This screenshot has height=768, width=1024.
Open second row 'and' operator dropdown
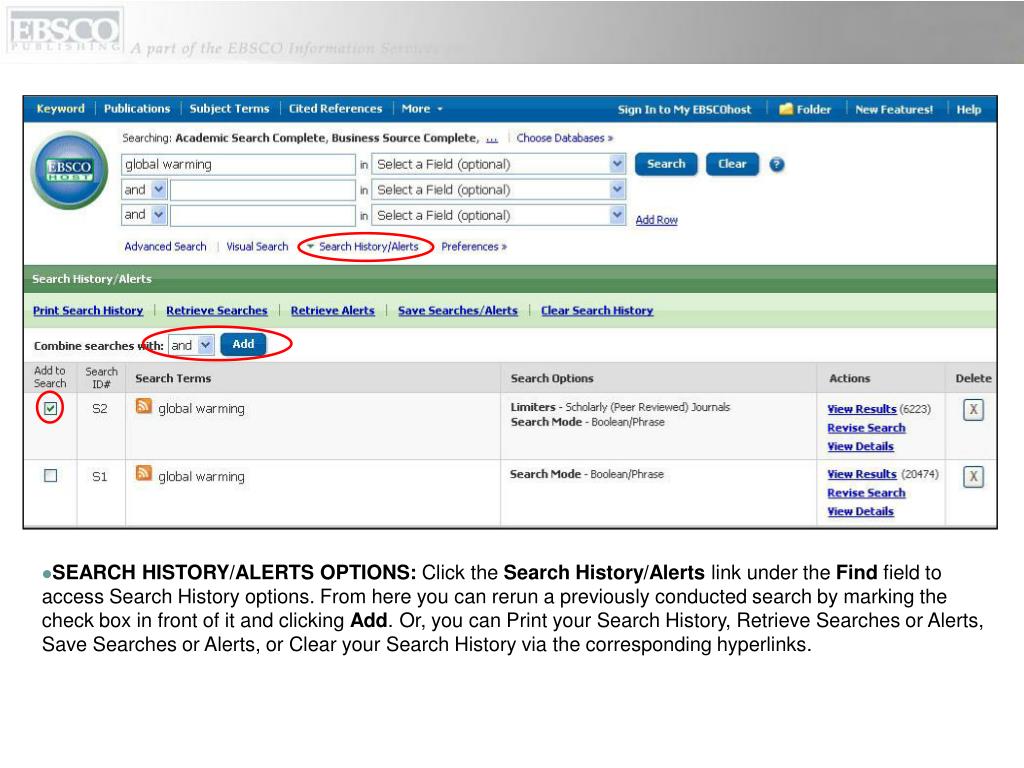tap(144, 190)
